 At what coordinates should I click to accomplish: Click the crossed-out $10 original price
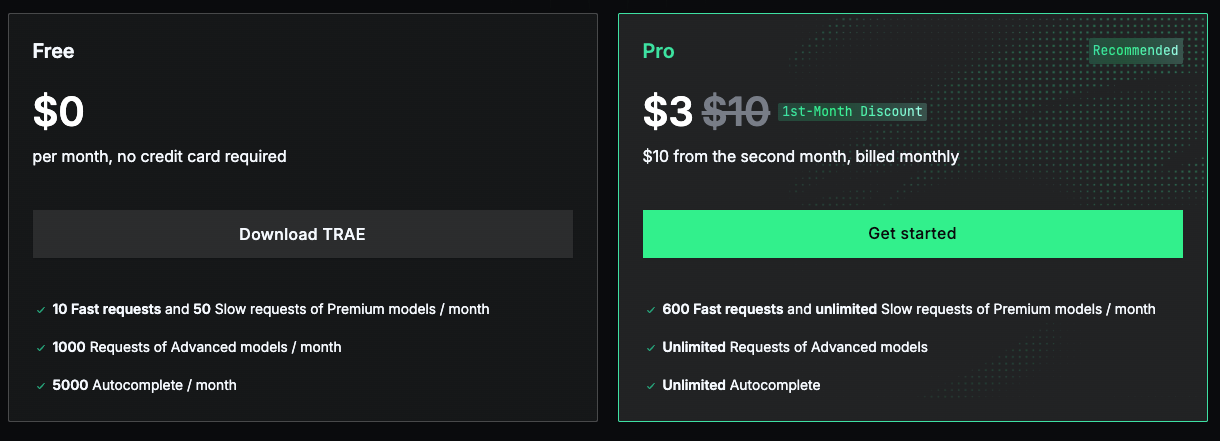tap(735, 112)
